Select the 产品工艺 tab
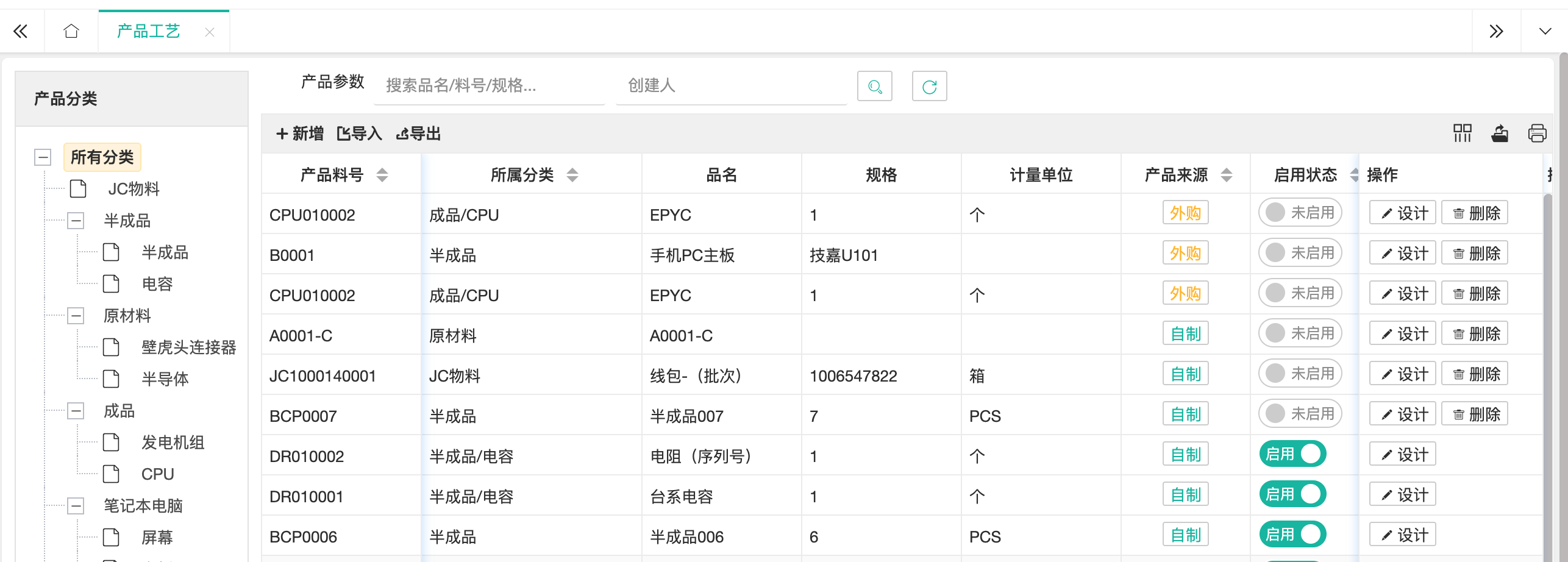 pos(148,31)
